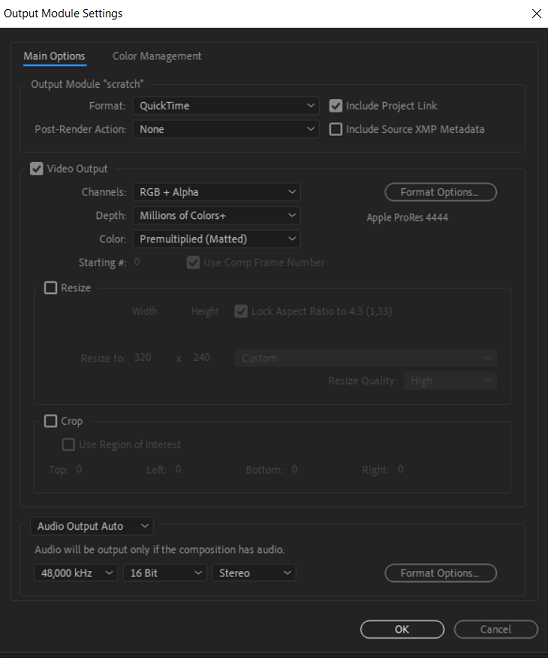
Task: Open the 16 Bit audio depth dropdown
Action: (x=164, y=573)
